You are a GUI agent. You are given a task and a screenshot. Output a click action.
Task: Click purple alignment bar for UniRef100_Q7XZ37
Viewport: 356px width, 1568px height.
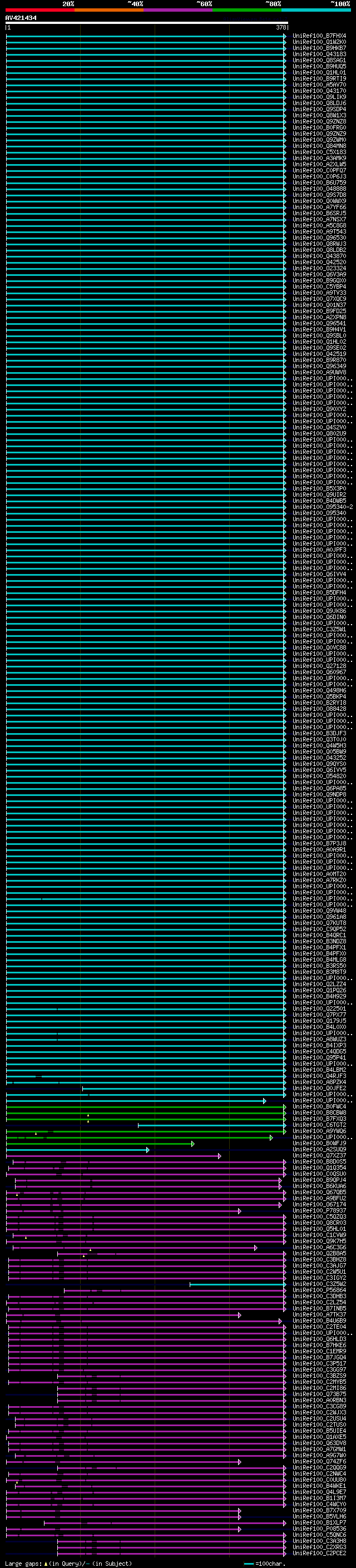point(114,1155)
